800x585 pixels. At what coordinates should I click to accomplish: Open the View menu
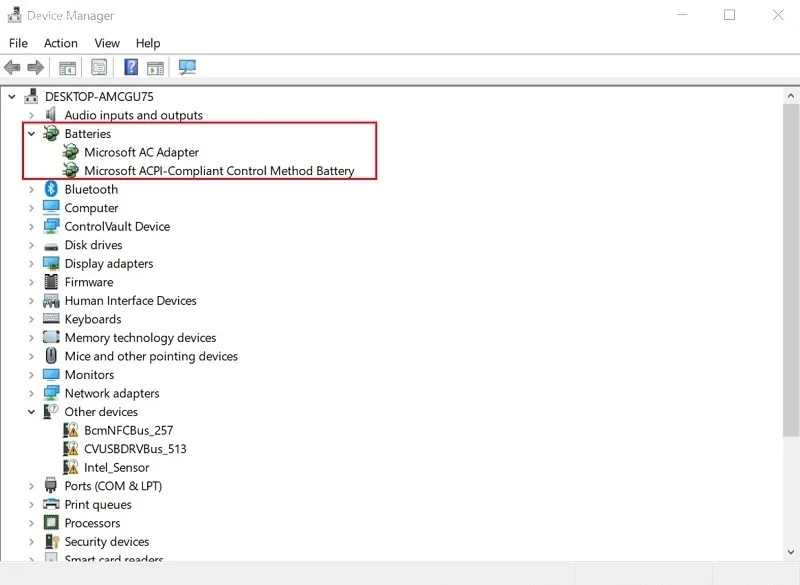[x=107, y=43]
